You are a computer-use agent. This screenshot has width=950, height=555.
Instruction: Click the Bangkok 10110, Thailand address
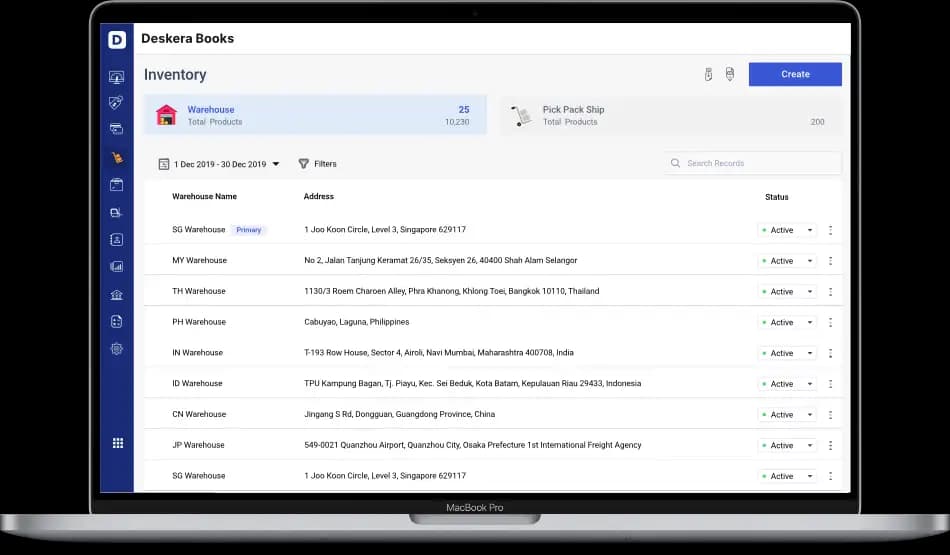tap(451, 291)
